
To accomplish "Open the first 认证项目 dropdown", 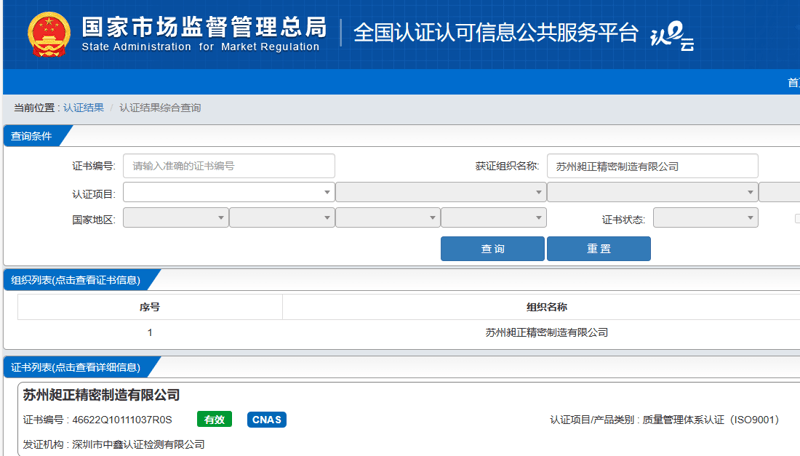I will pos(229,192).
